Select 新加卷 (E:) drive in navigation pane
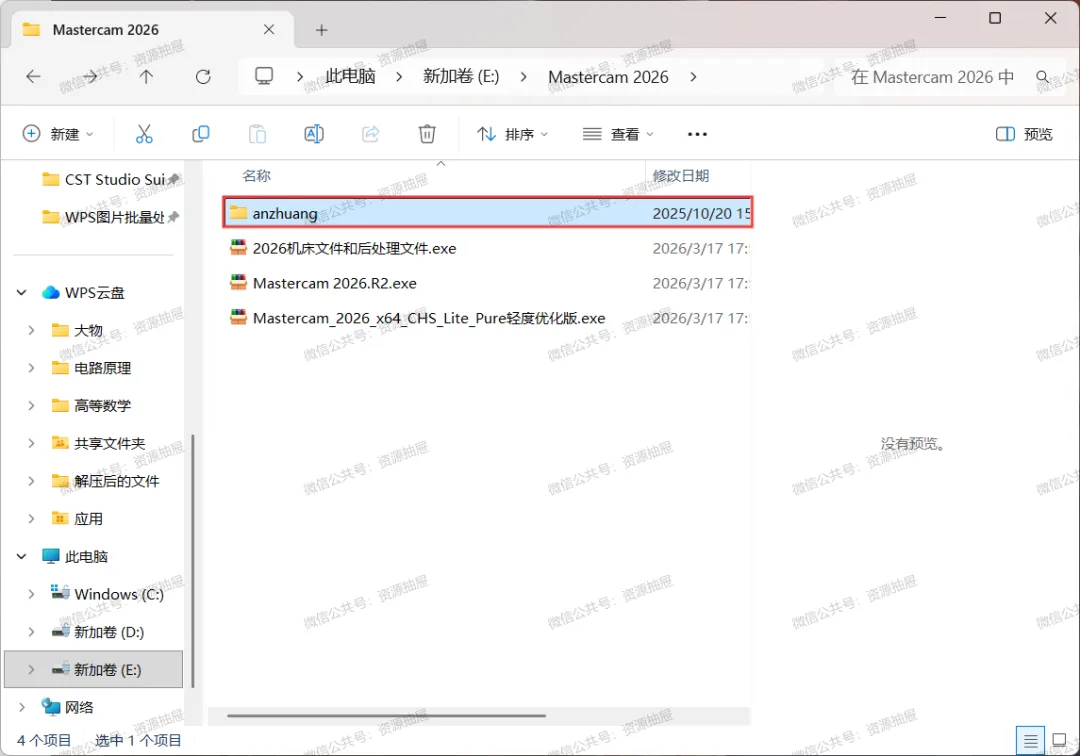Screen dimensions: 1080x756 [94, 669]
